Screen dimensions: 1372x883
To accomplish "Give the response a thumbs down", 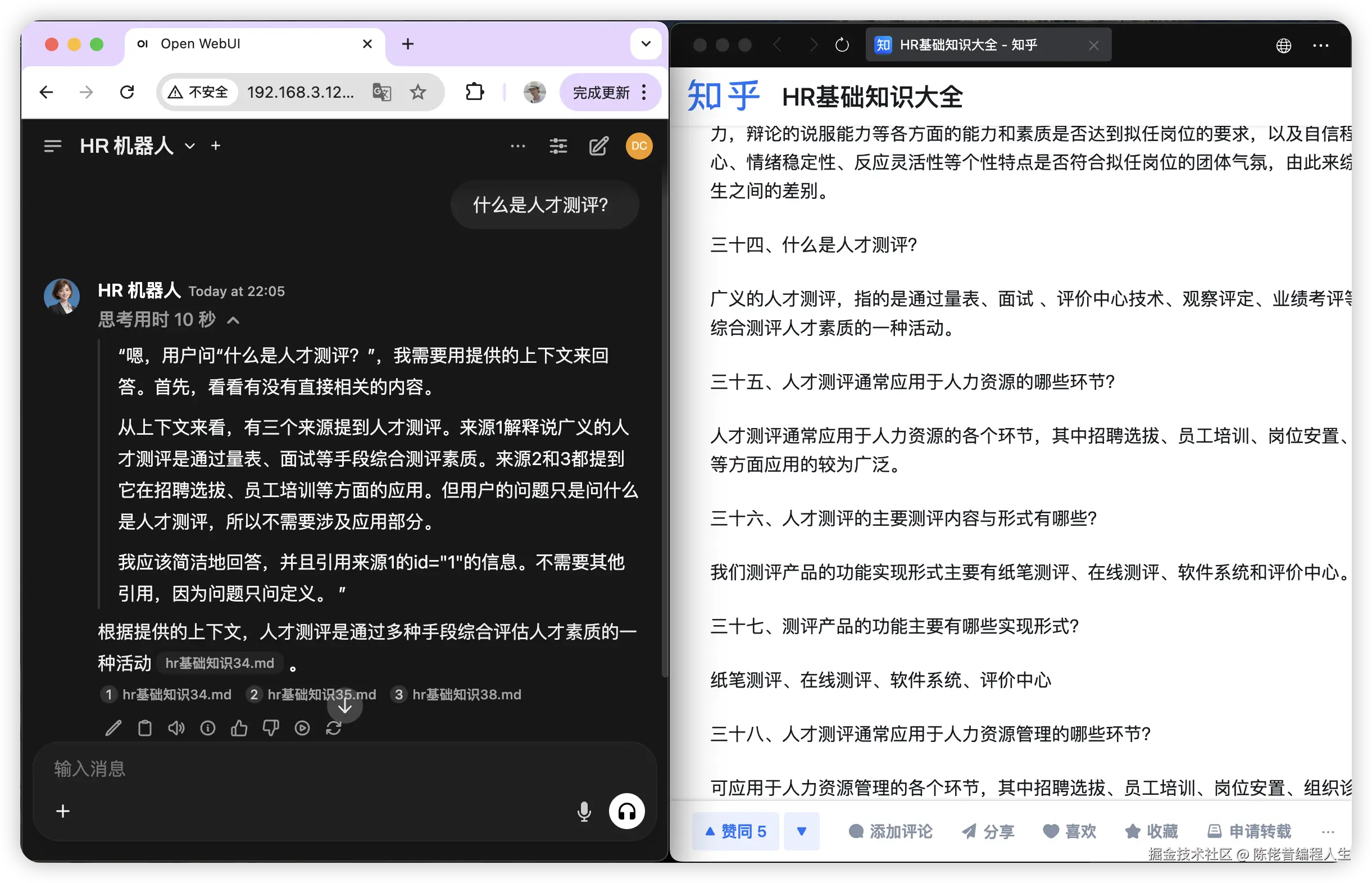I will point(271,728).
